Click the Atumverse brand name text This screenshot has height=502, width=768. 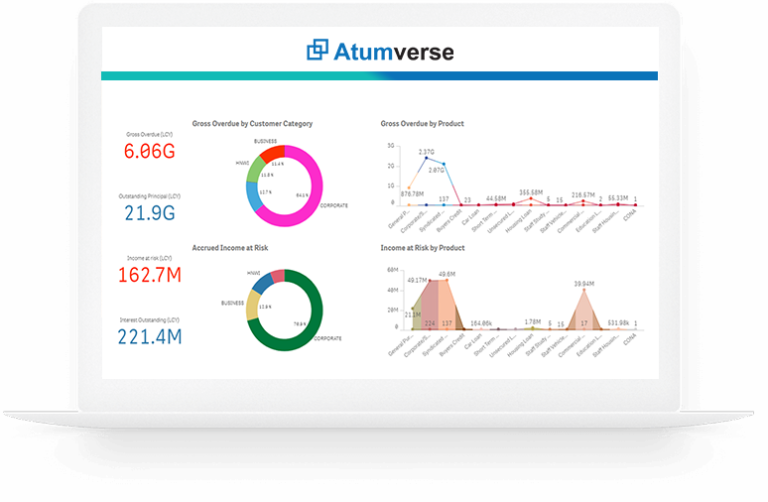coord(393,50)
